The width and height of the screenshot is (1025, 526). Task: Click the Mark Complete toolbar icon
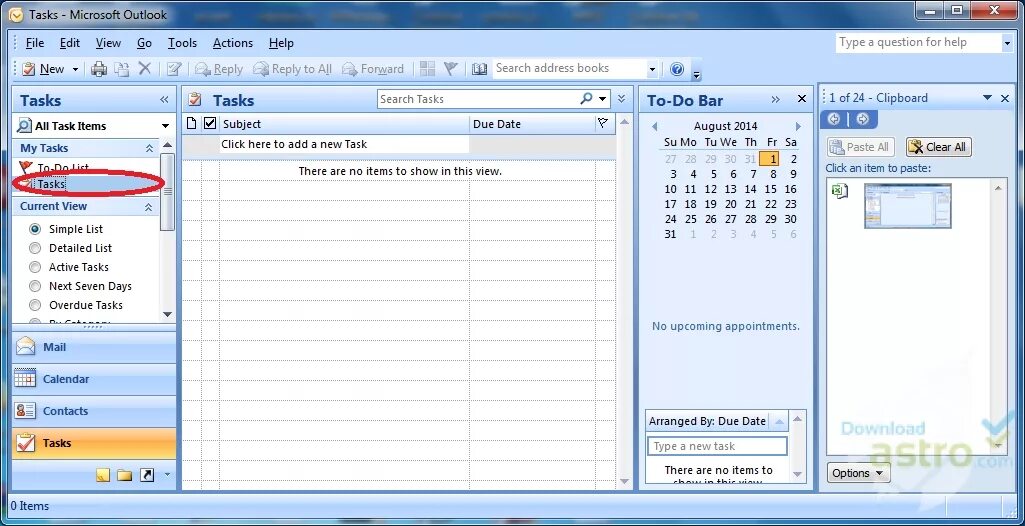[x=173, y=69]
